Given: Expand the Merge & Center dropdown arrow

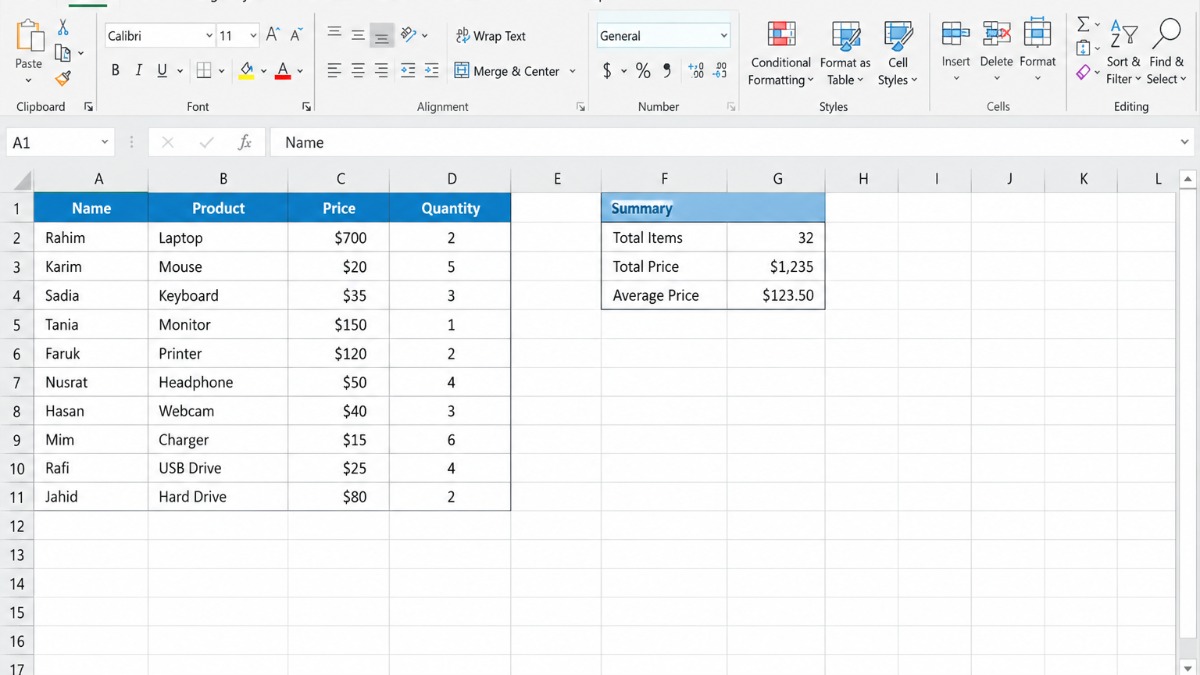Looking at the screenshot, I should (x=573, y=72).
